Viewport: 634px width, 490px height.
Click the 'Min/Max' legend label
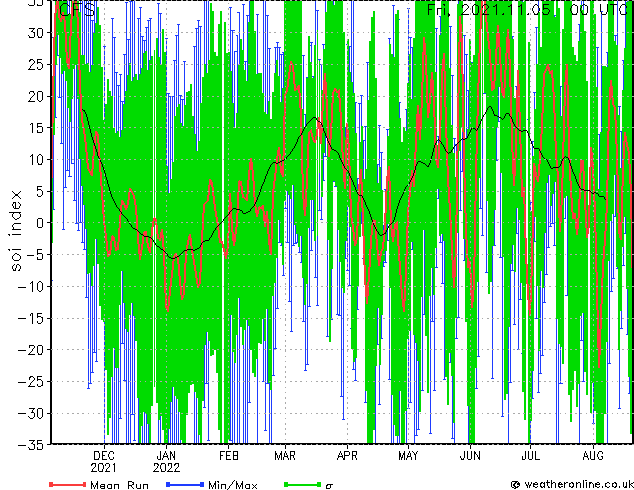[x=233, y=485]
